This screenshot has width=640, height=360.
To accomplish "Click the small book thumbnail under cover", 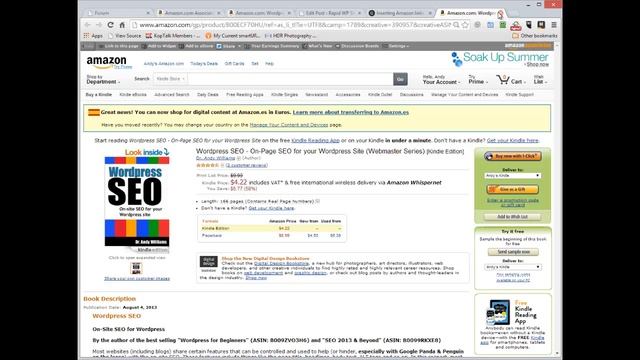I will (136, 268).
